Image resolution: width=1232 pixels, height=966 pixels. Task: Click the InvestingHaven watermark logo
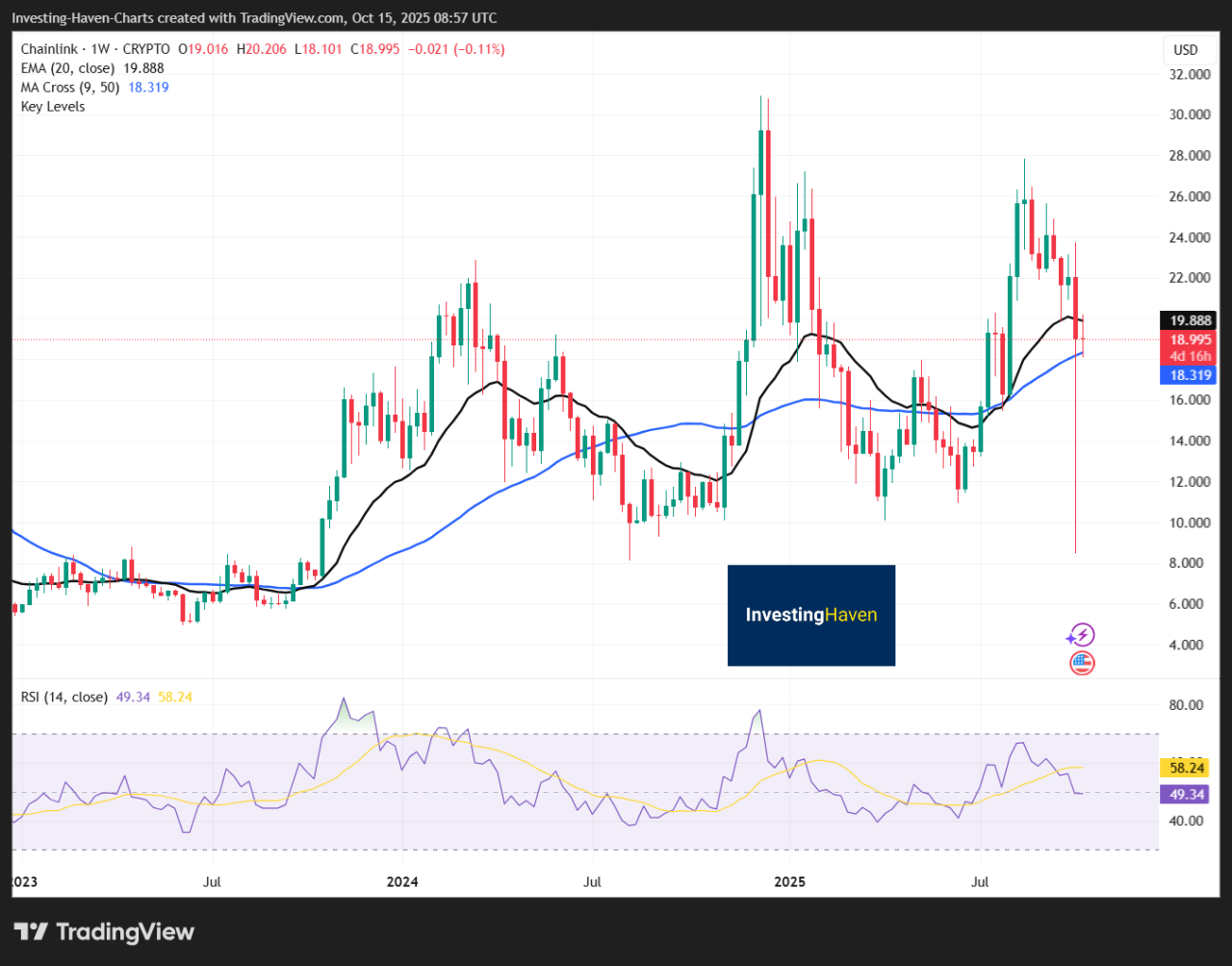(810, 615)
